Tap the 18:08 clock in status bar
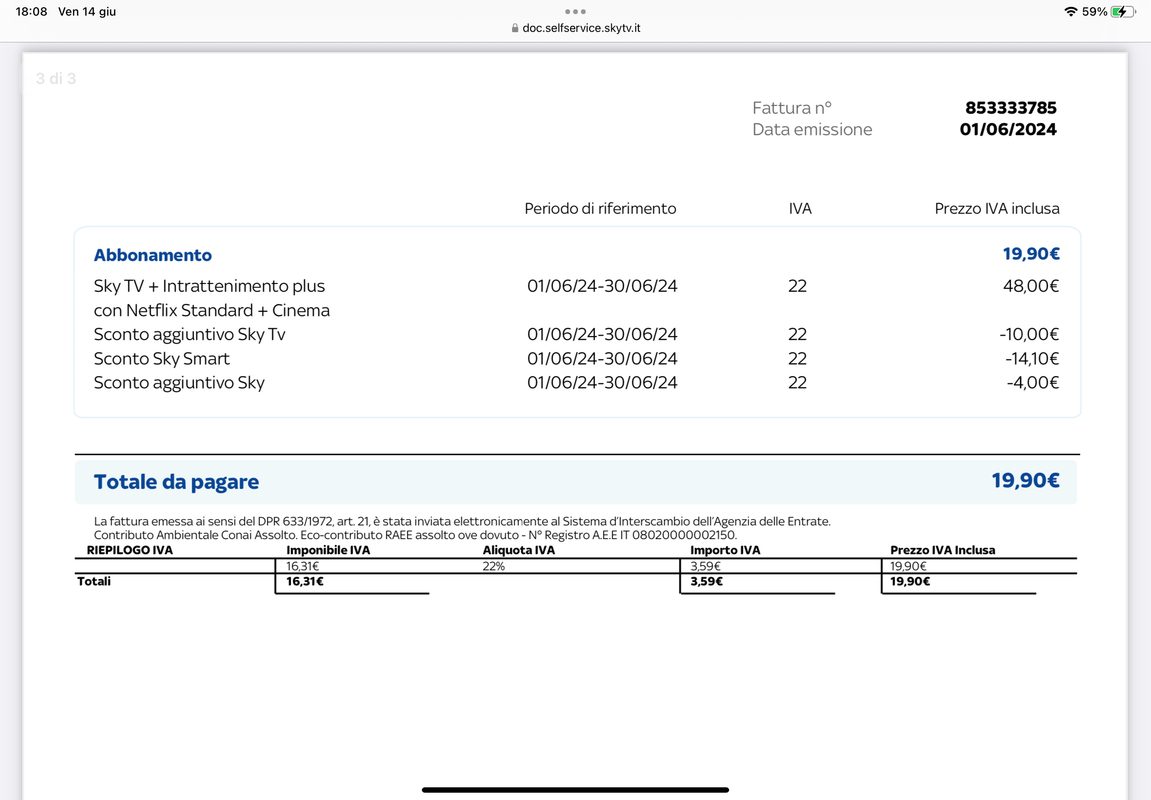The image size is (1151, 800). 32,12
